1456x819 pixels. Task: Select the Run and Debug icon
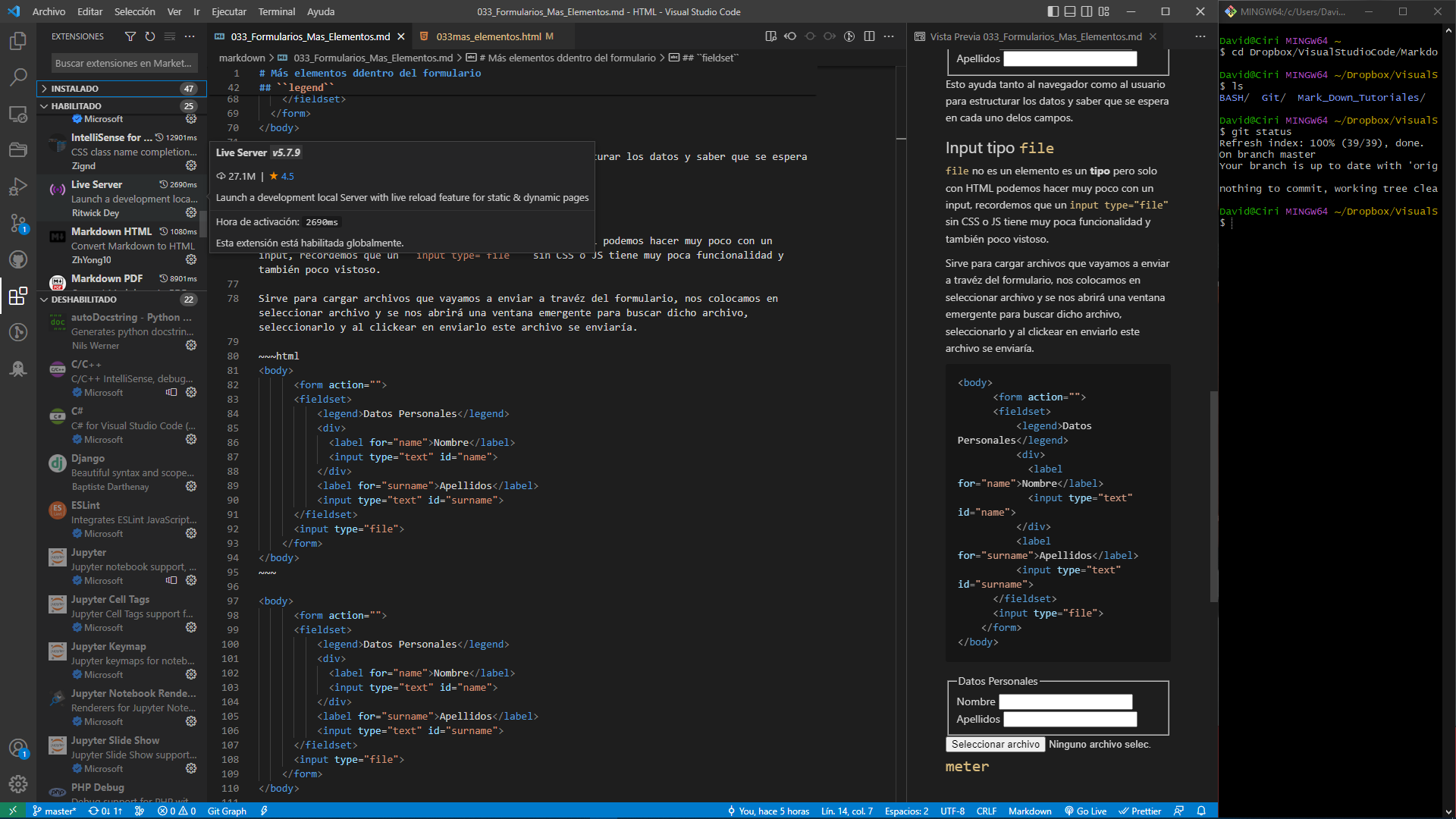click(18, 187)
